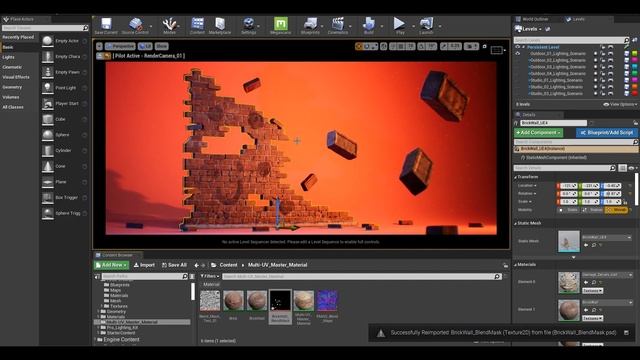Toggle the actor lock icon in Details
This screenshot has height=360, width=640.
tap(636, 123)
